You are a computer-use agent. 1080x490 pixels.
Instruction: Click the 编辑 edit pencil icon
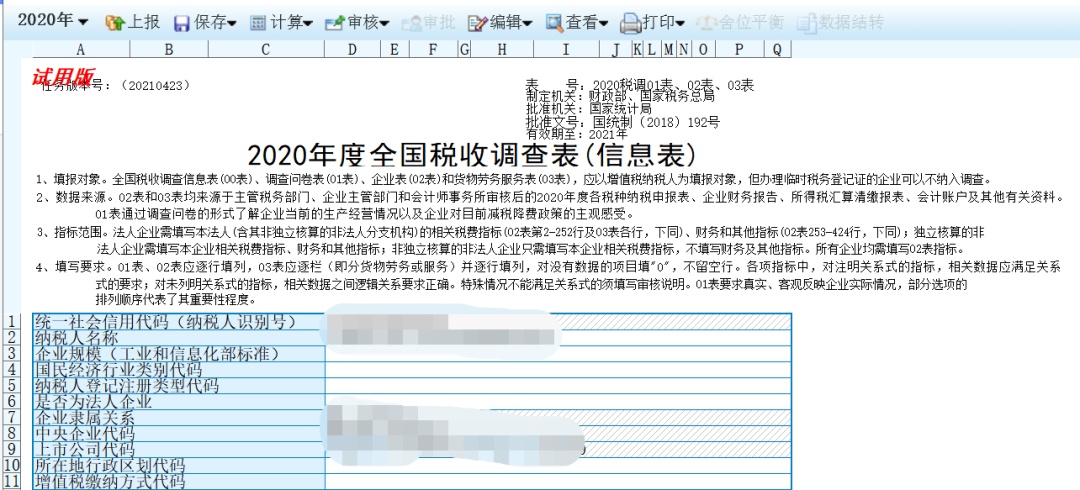[x=478, y=22]
